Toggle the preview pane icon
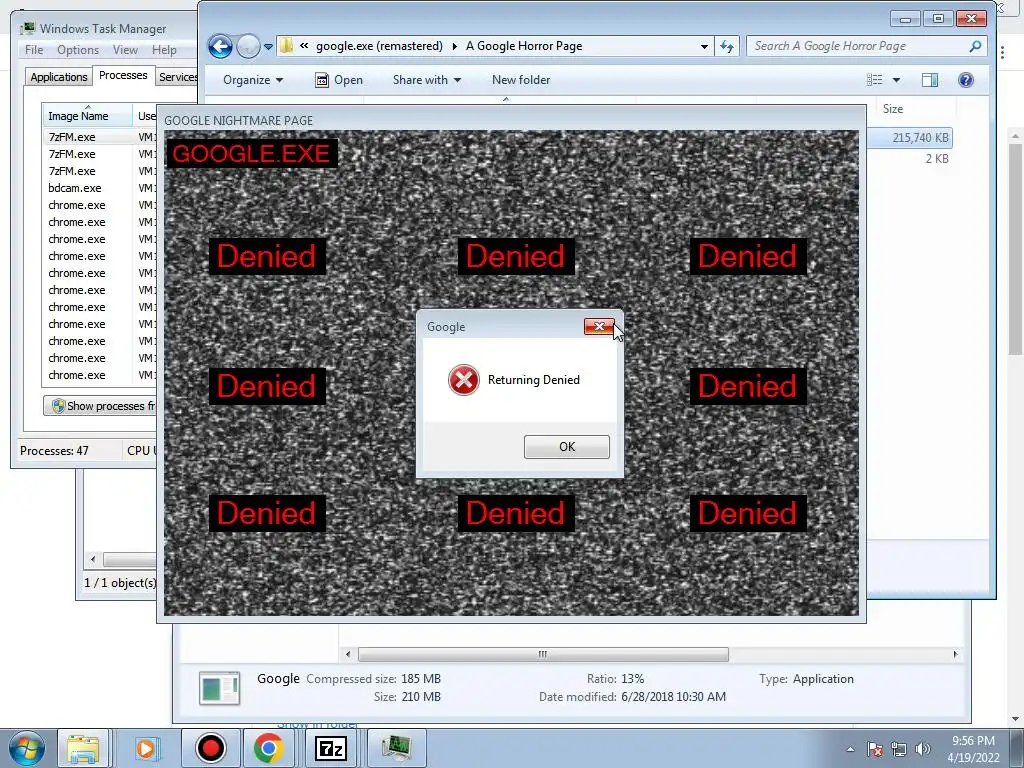The image size is (1024, 768). pyautogui.click(x=930, y=80)
